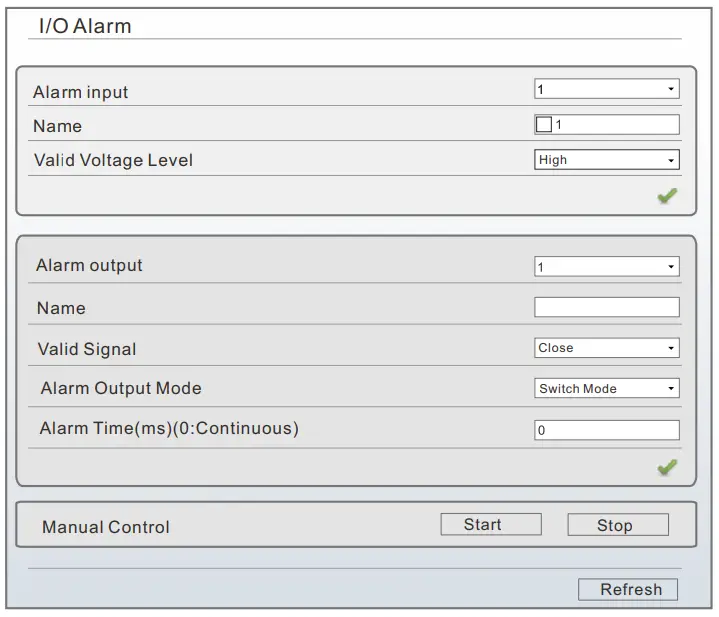
Task: Click the Valid Voltage Level label
Action: tap(113, 160)
